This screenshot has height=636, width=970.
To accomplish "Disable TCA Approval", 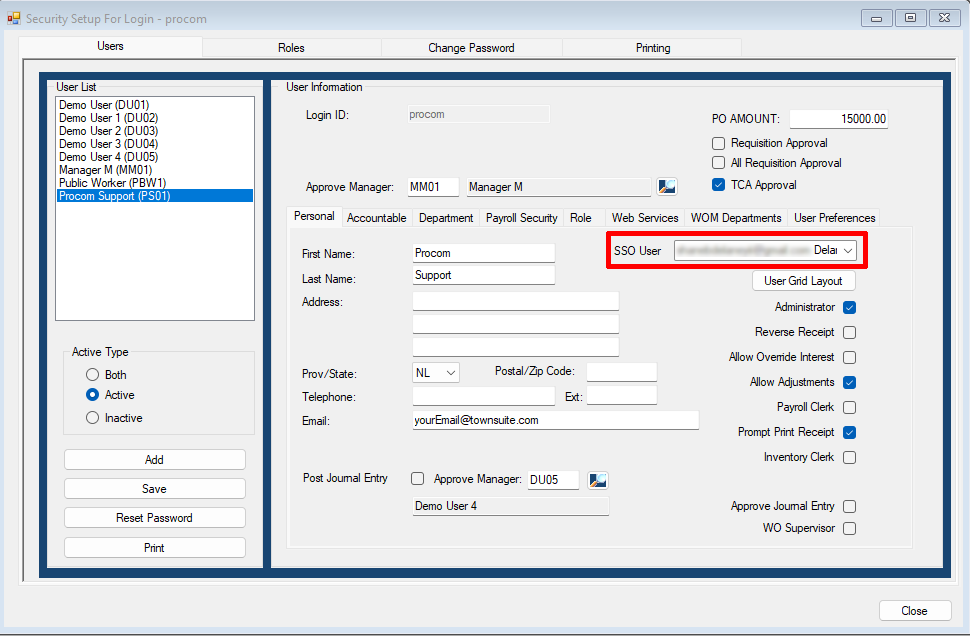I will (x=718, y=183).
